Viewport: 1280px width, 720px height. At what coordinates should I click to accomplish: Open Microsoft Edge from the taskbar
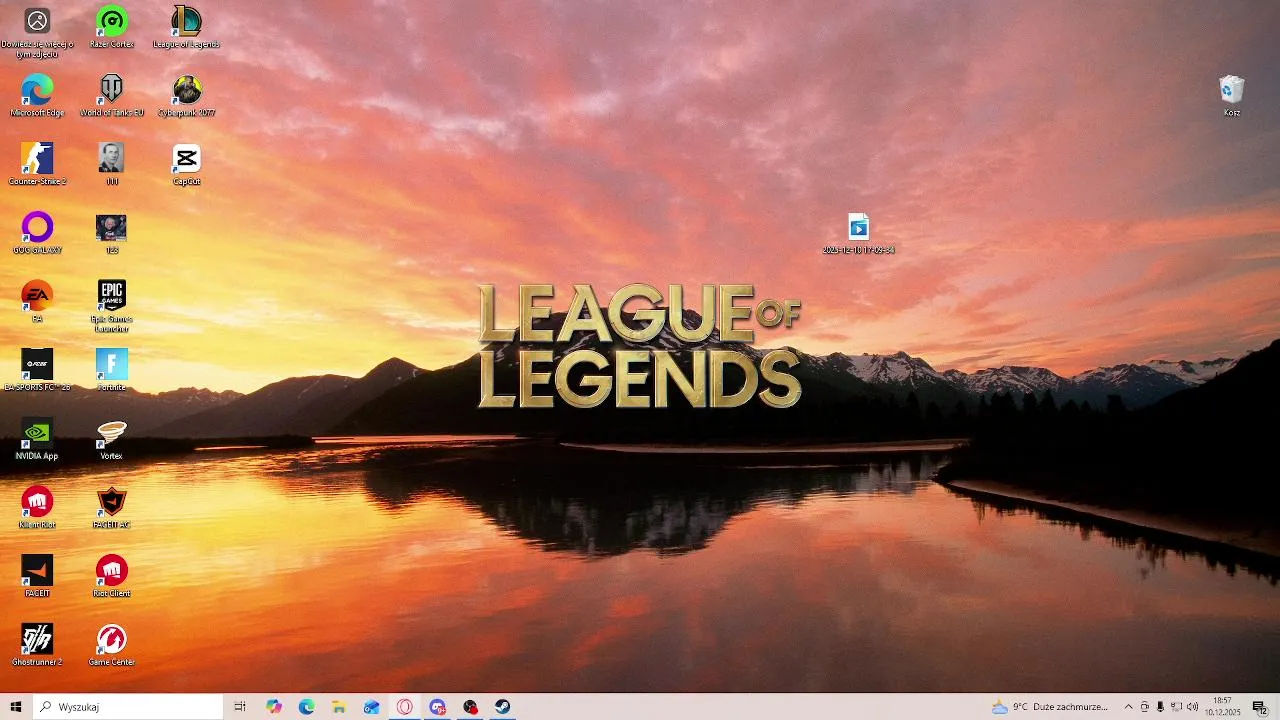point(306,707)
